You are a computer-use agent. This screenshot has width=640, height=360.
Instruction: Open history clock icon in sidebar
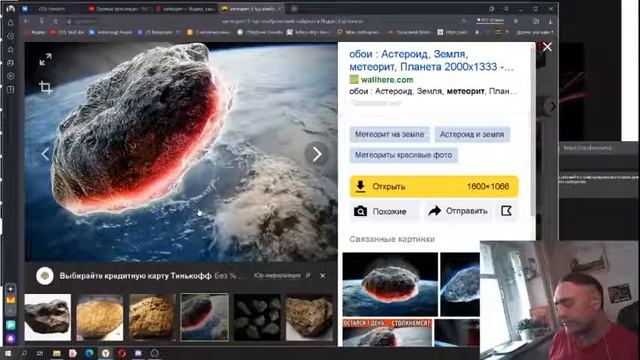pos(11,36)
